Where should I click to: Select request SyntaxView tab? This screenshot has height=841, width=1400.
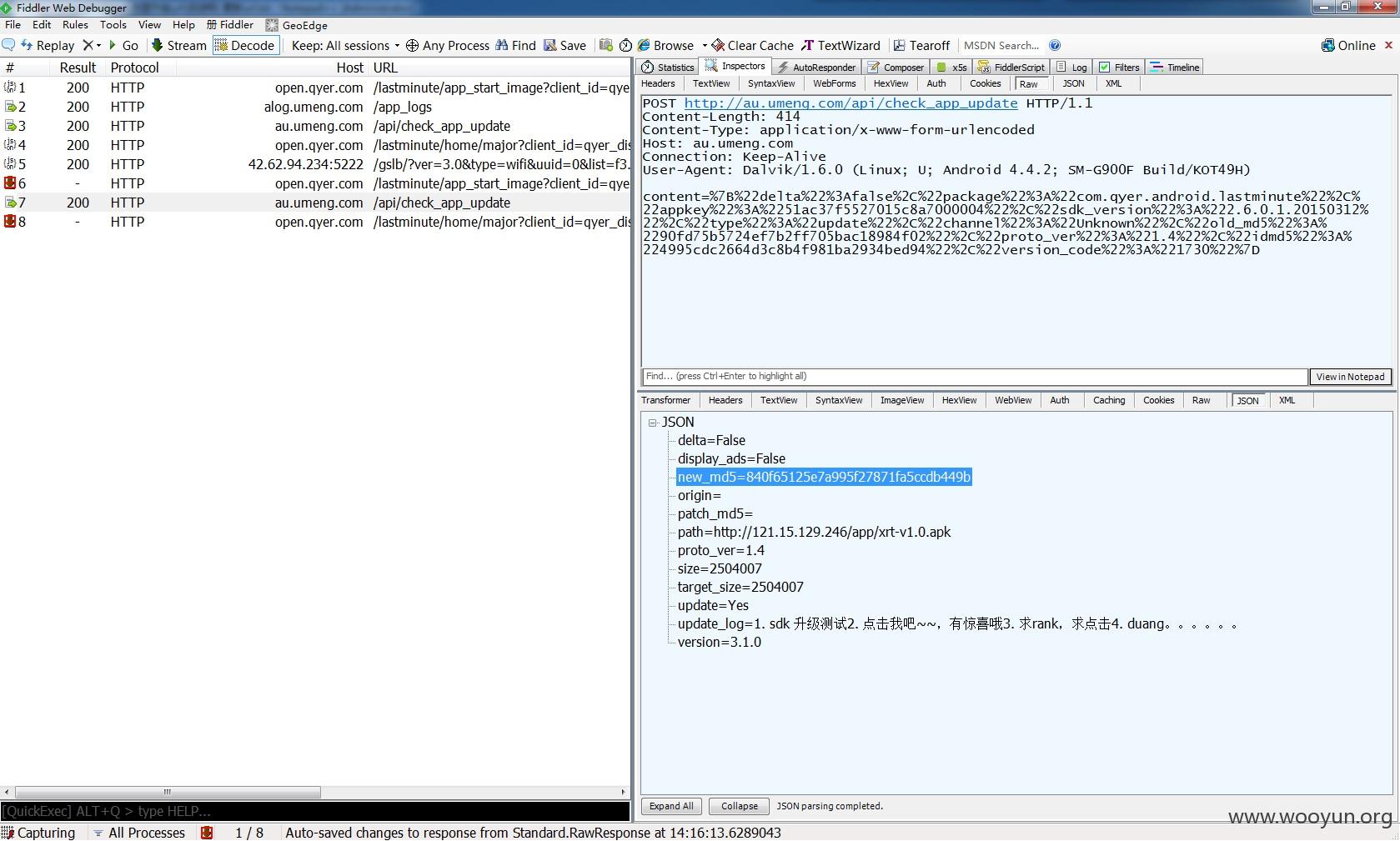click(771, 83)
